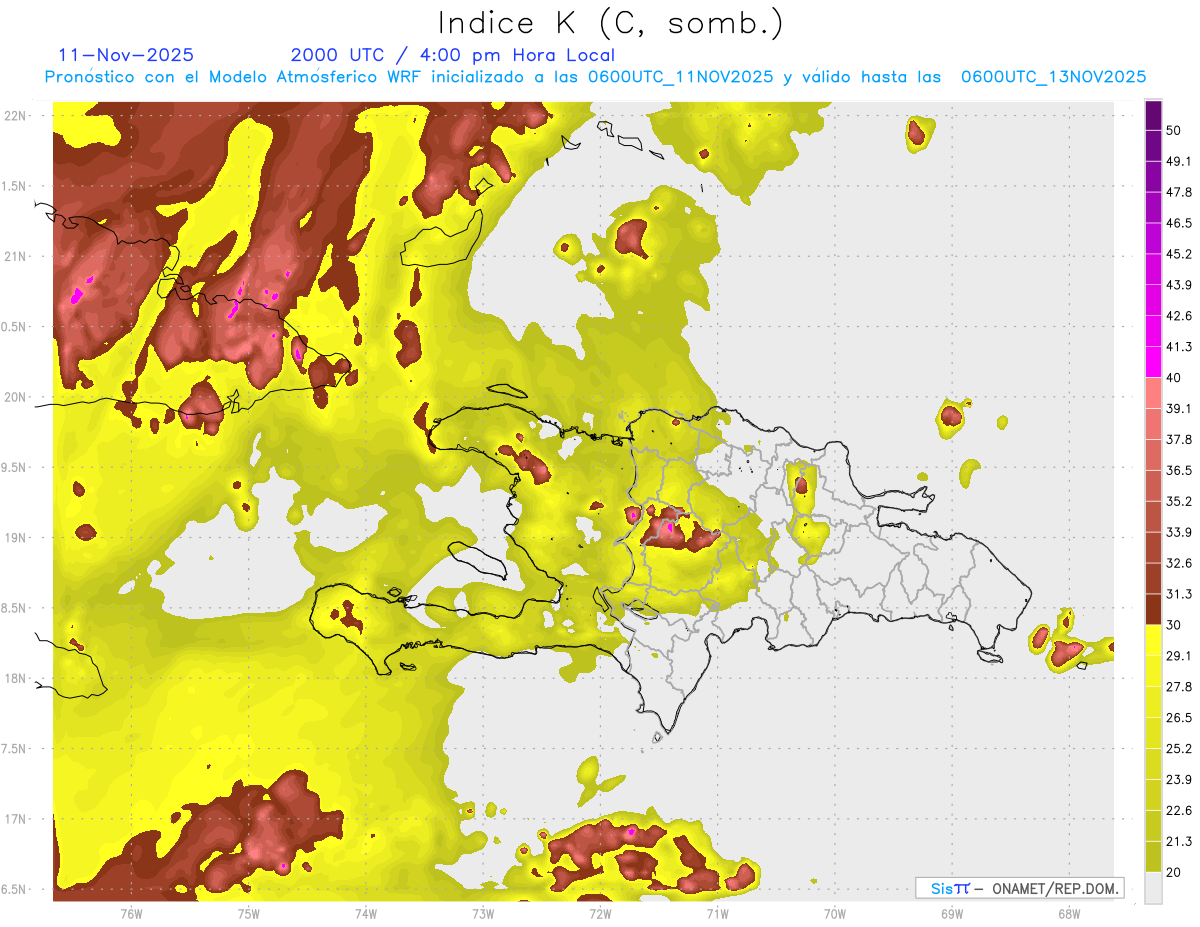Click the colorbar label "46.5"
This screenshot has width=1200, height=927.
[x=1179, y=223]
